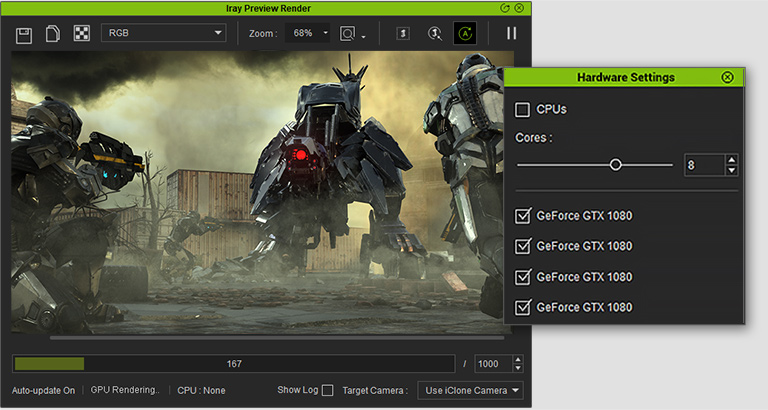768x410 pixels.
Task: Click the CPU : None status text
Action: pos(201,390)
